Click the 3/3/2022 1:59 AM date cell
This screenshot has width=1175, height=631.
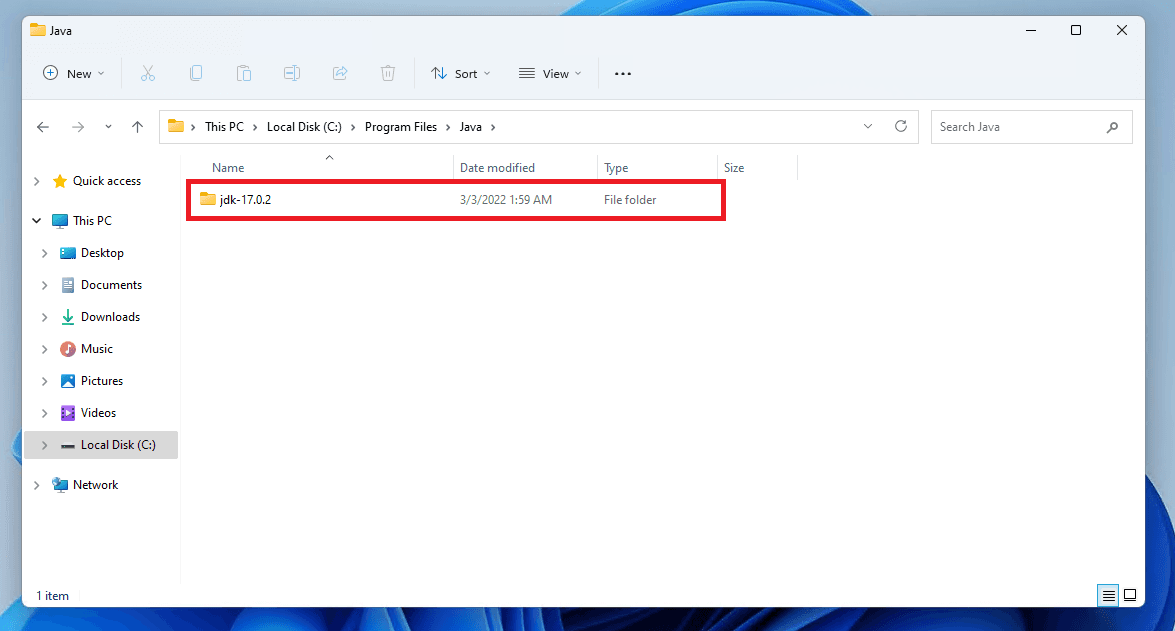(x=506, y=200)
